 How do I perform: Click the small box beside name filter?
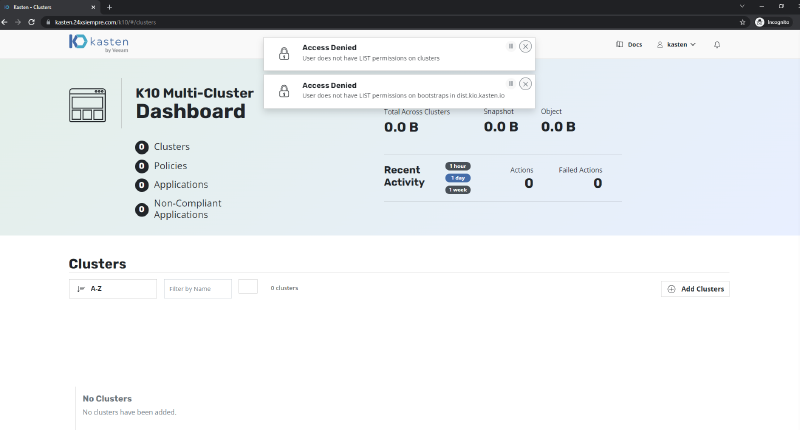coord(248,286)
